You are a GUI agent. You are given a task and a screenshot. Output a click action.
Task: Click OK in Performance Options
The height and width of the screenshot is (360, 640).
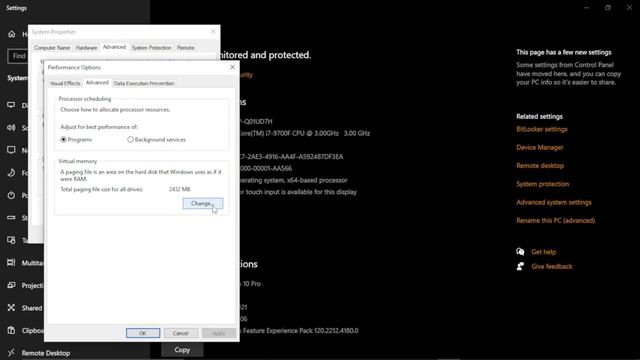pos(143,333)
